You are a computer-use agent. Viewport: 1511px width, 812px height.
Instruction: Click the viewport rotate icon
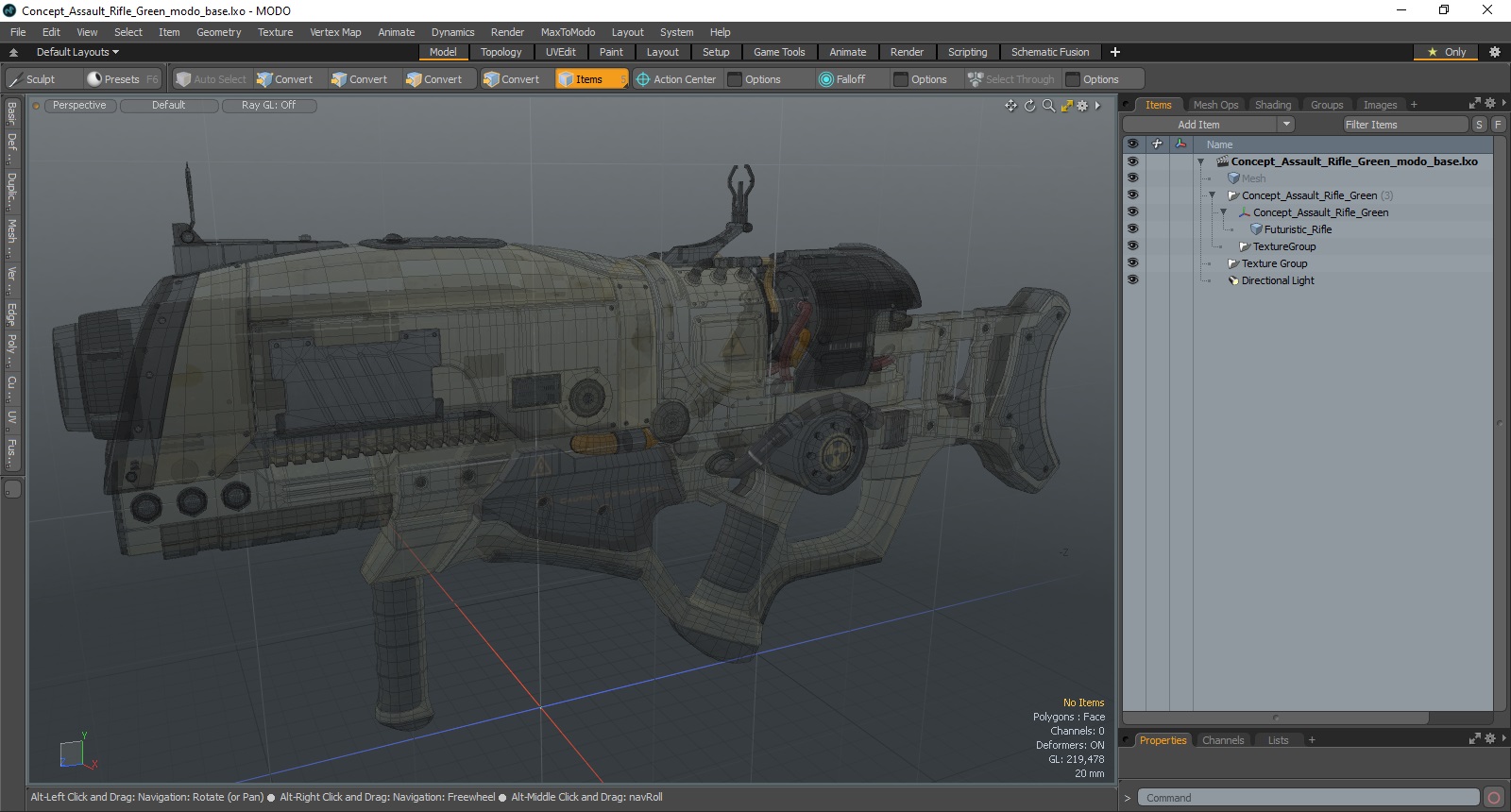1030,106
